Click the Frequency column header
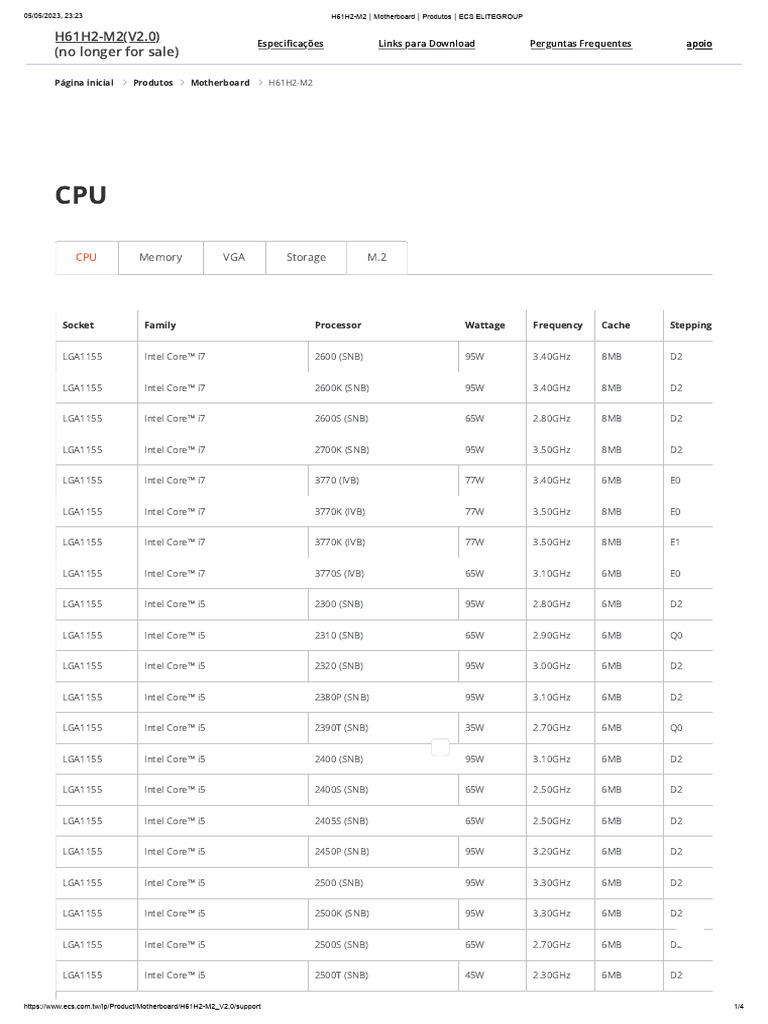The width and height of the screenshot is (768, 1024). tap(557, 325)
